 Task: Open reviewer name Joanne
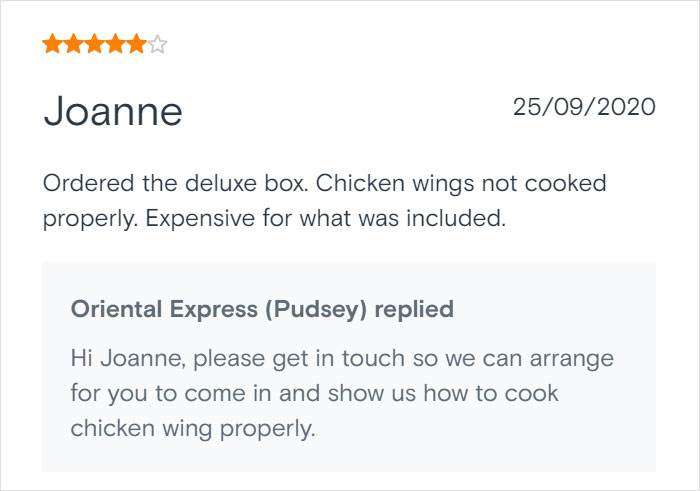click(113, 111)
